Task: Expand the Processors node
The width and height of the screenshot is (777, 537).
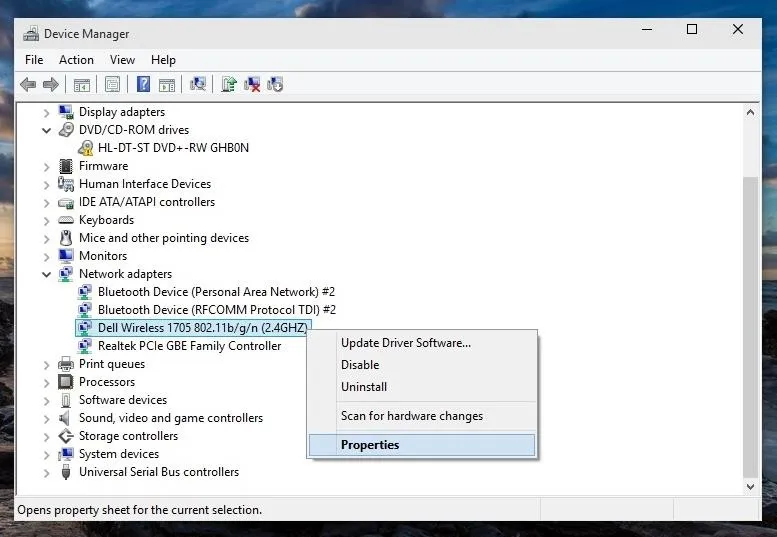Action: [47, 383]
